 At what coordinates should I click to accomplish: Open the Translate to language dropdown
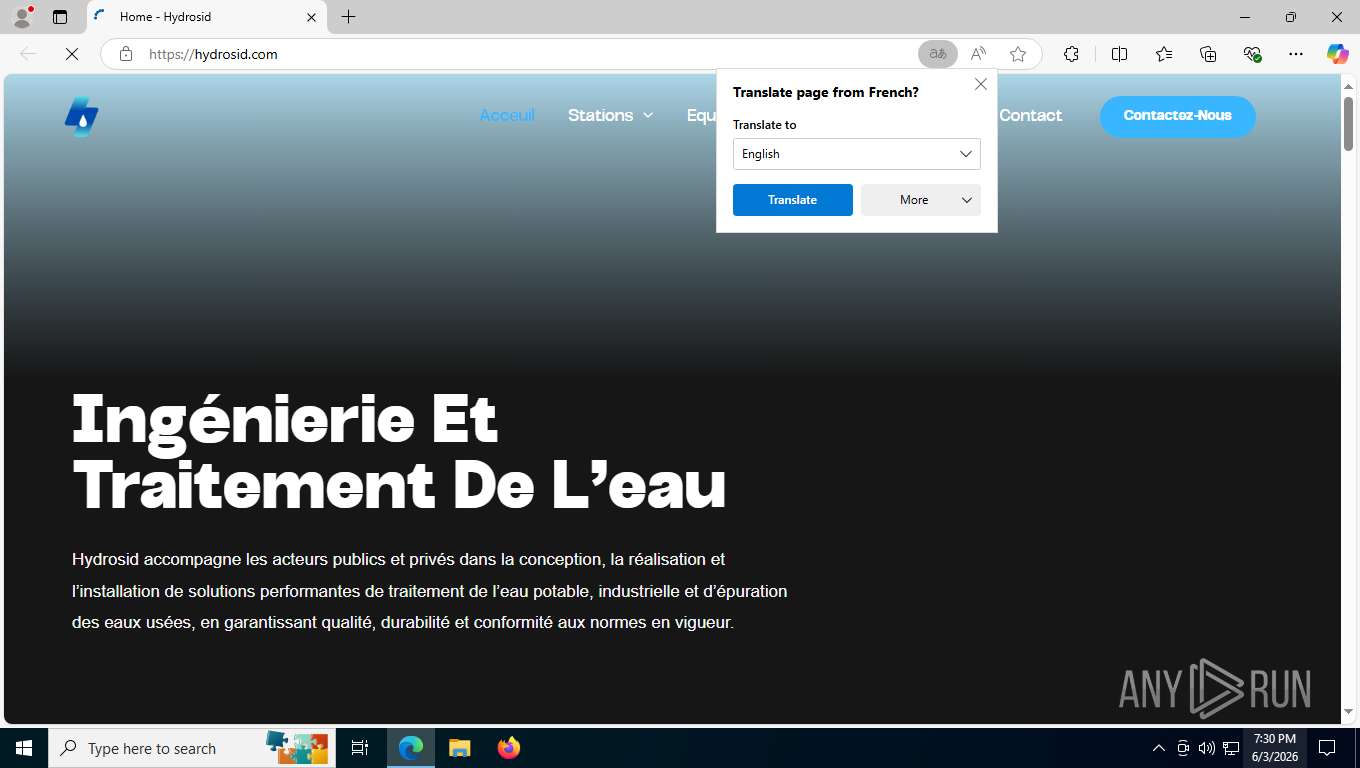point(857,154)
